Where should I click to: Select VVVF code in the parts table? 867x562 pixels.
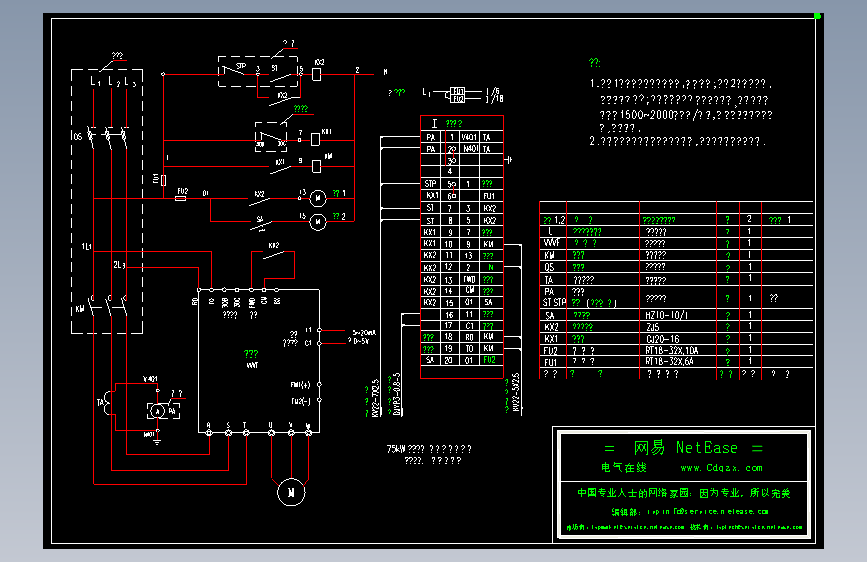551,243
